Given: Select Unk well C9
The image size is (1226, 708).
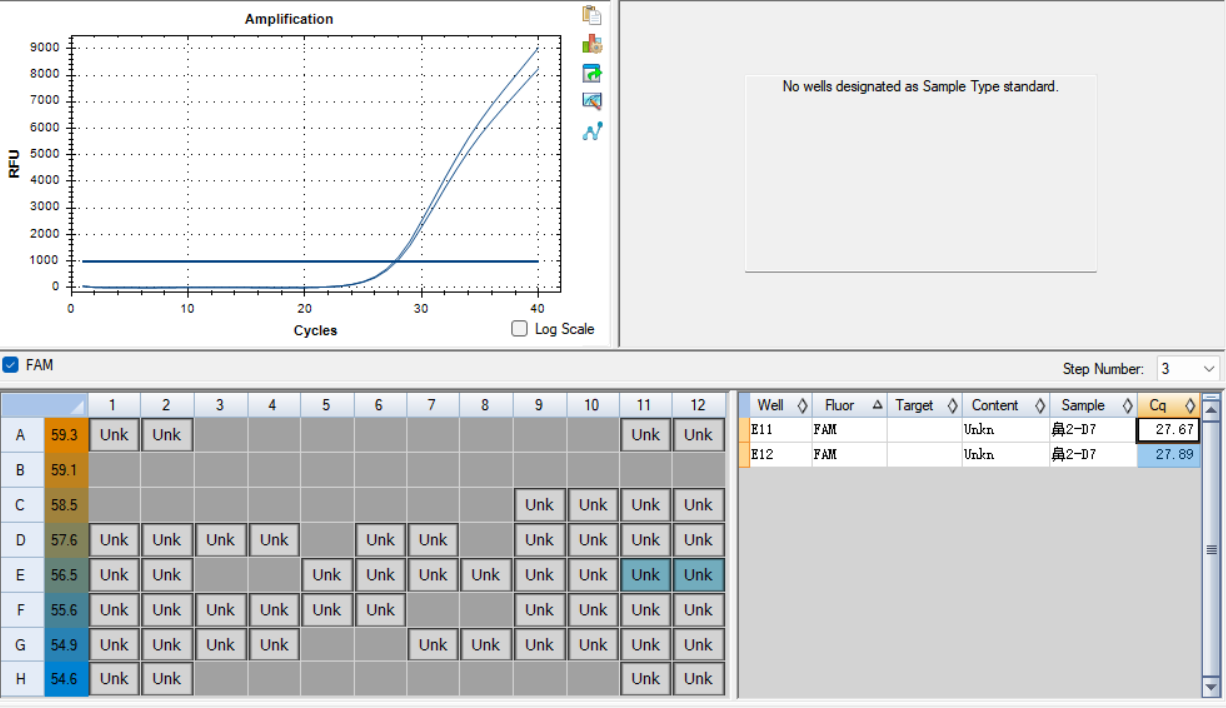Looking at the screenshot, I should (x=539, y=505).
